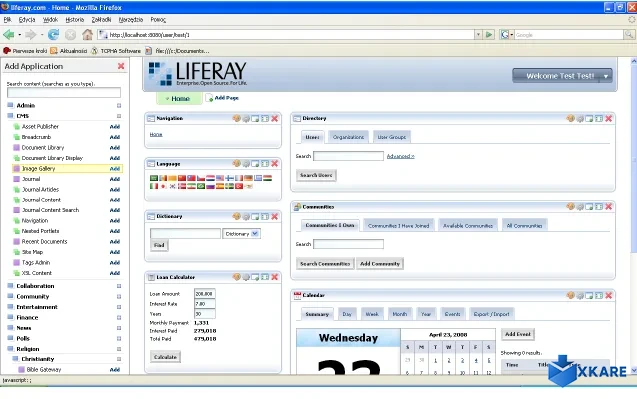Screen dimensions: 637x399
Task: Remove the Dictionary portlet with red X
Action: click(275, 217)
